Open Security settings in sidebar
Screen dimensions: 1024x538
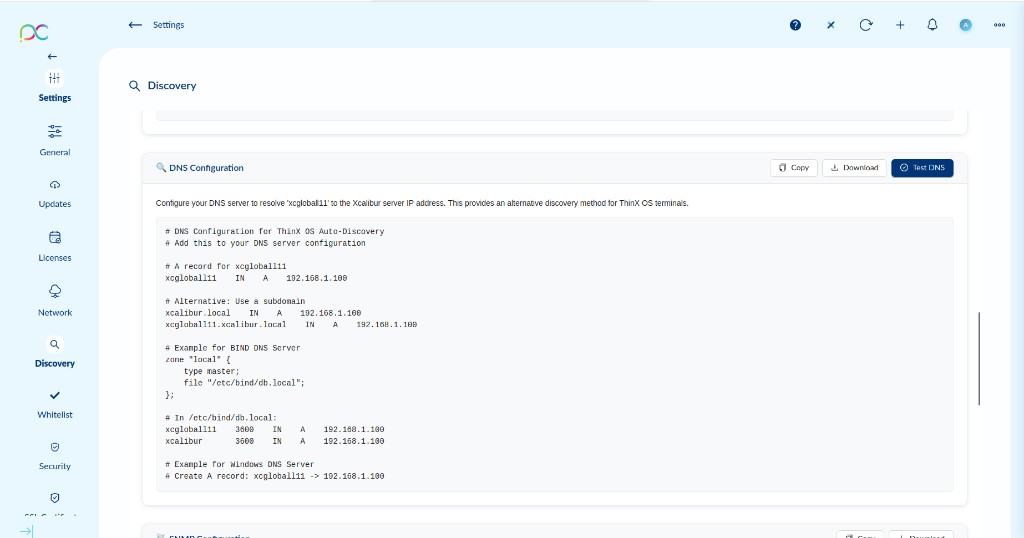[x=55, y=456]
